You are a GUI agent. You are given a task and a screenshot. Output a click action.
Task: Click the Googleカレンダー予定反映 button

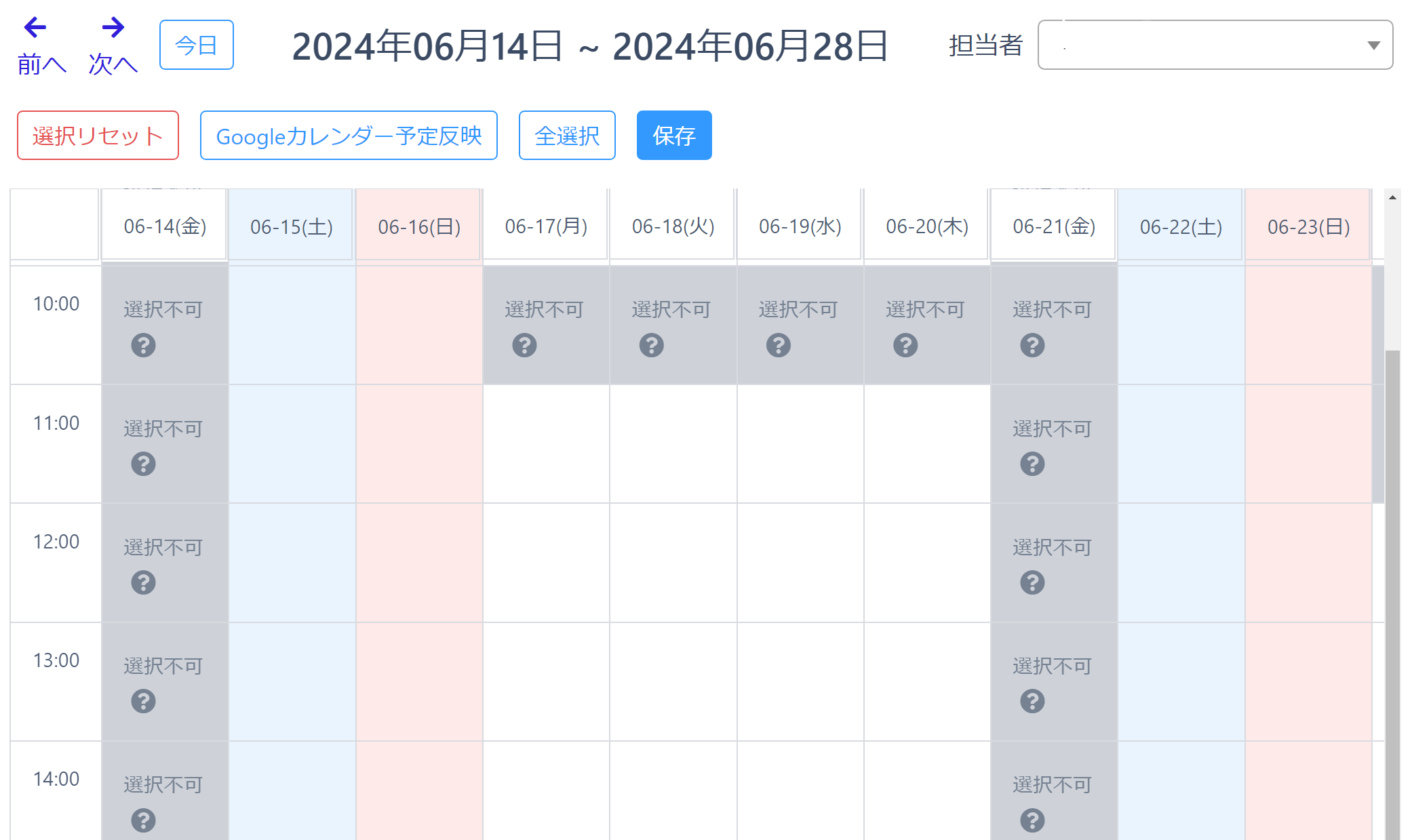pyautogui.click(x=349, y=136)
